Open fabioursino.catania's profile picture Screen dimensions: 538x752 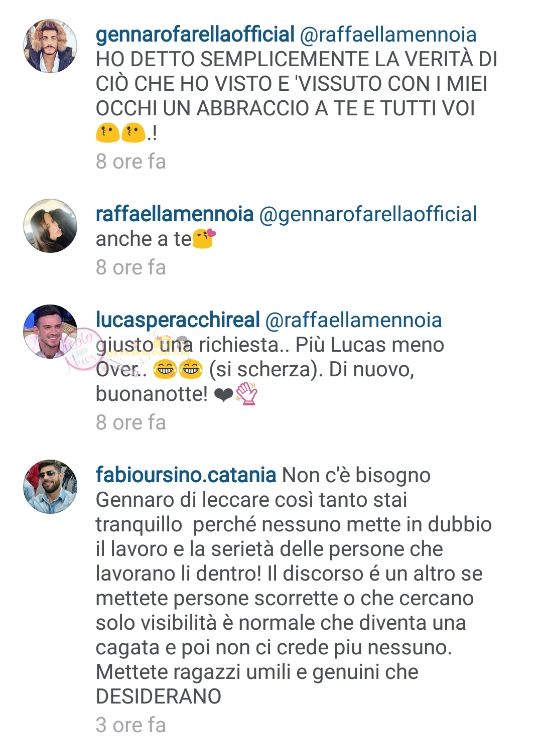tap(50, 486)
